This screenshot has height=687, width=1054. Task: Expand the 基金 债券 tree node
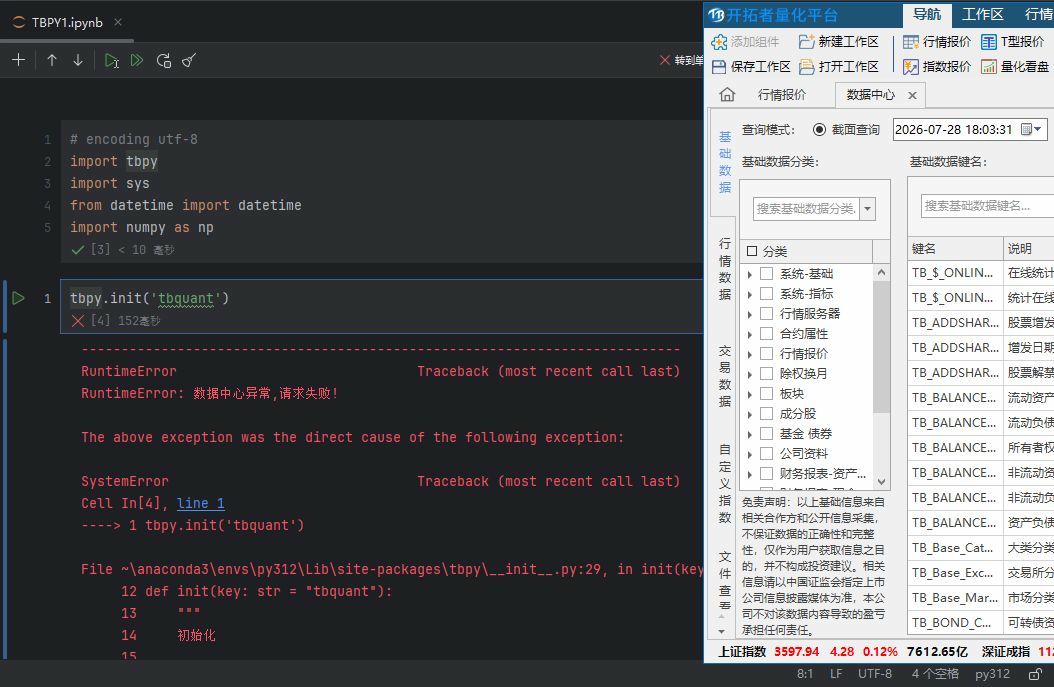[x=749, y=434]
